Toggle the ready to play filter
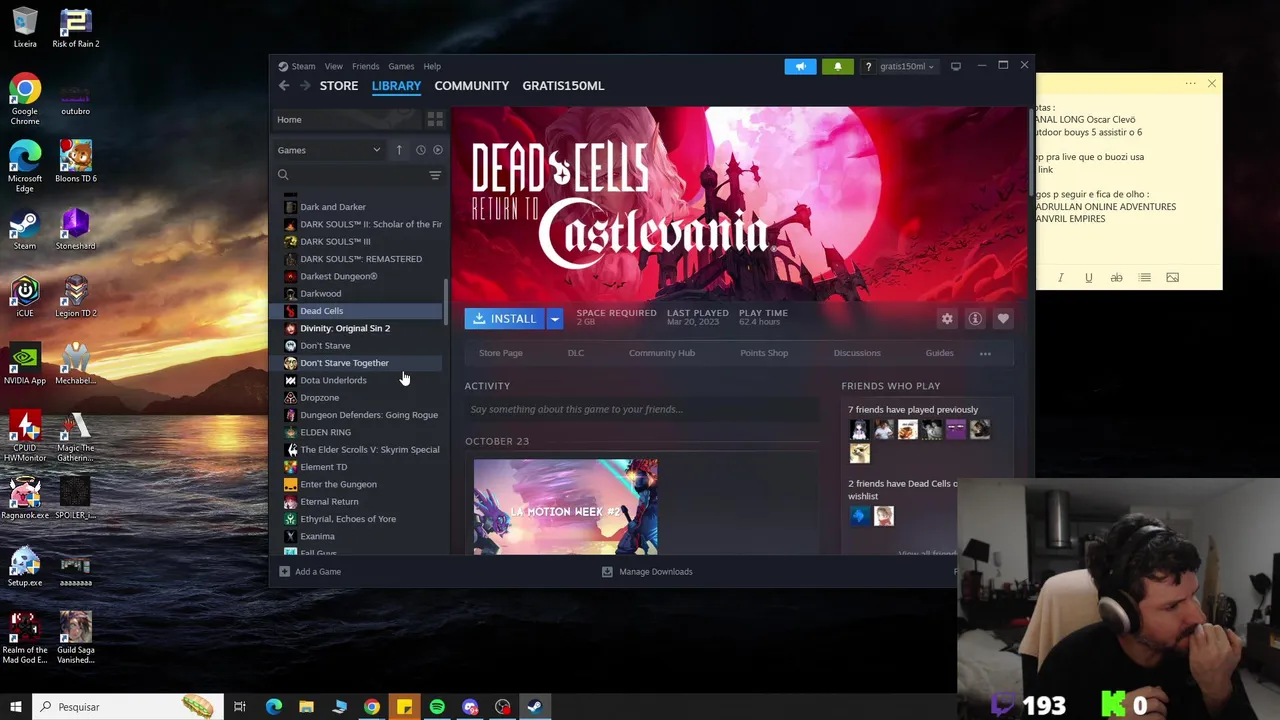This screenshot has width=1280, height=720. point(437,150)
